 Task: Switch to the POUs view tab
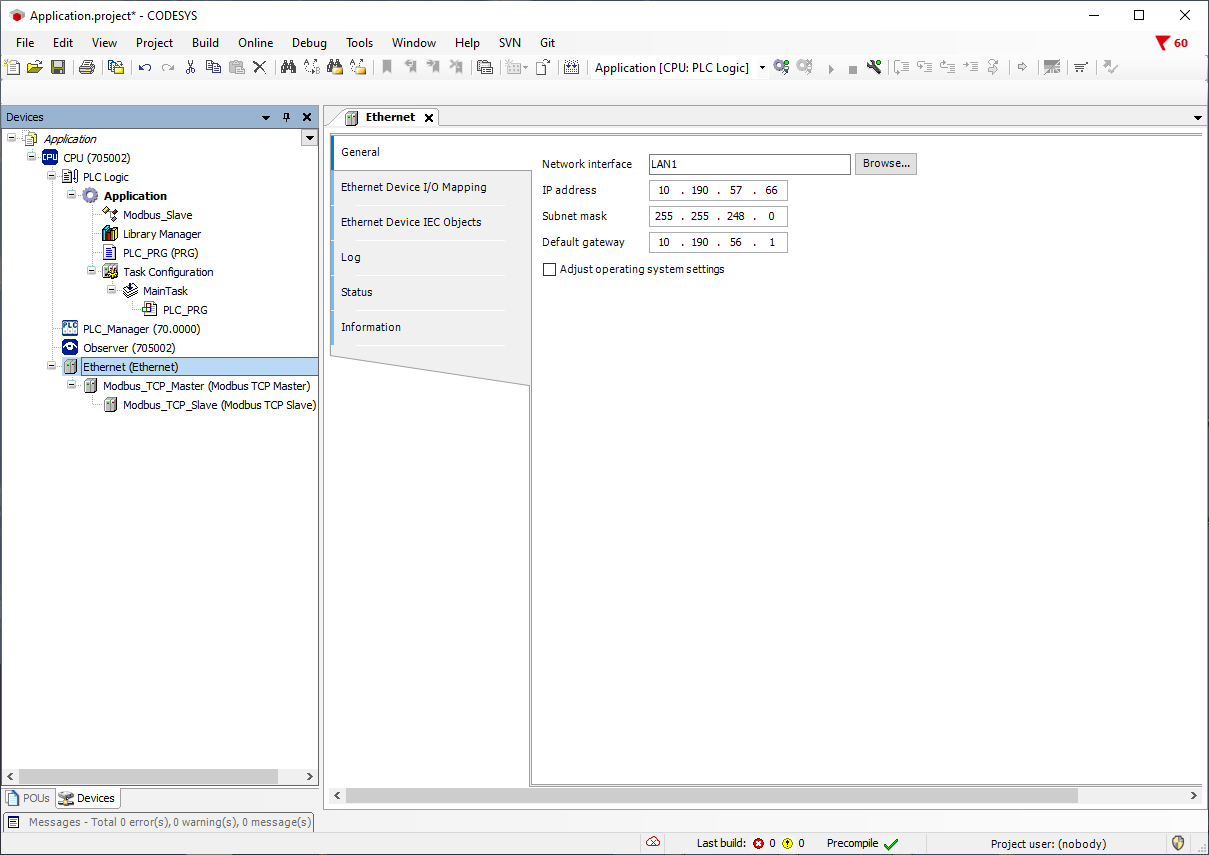[x=28, y=798]
